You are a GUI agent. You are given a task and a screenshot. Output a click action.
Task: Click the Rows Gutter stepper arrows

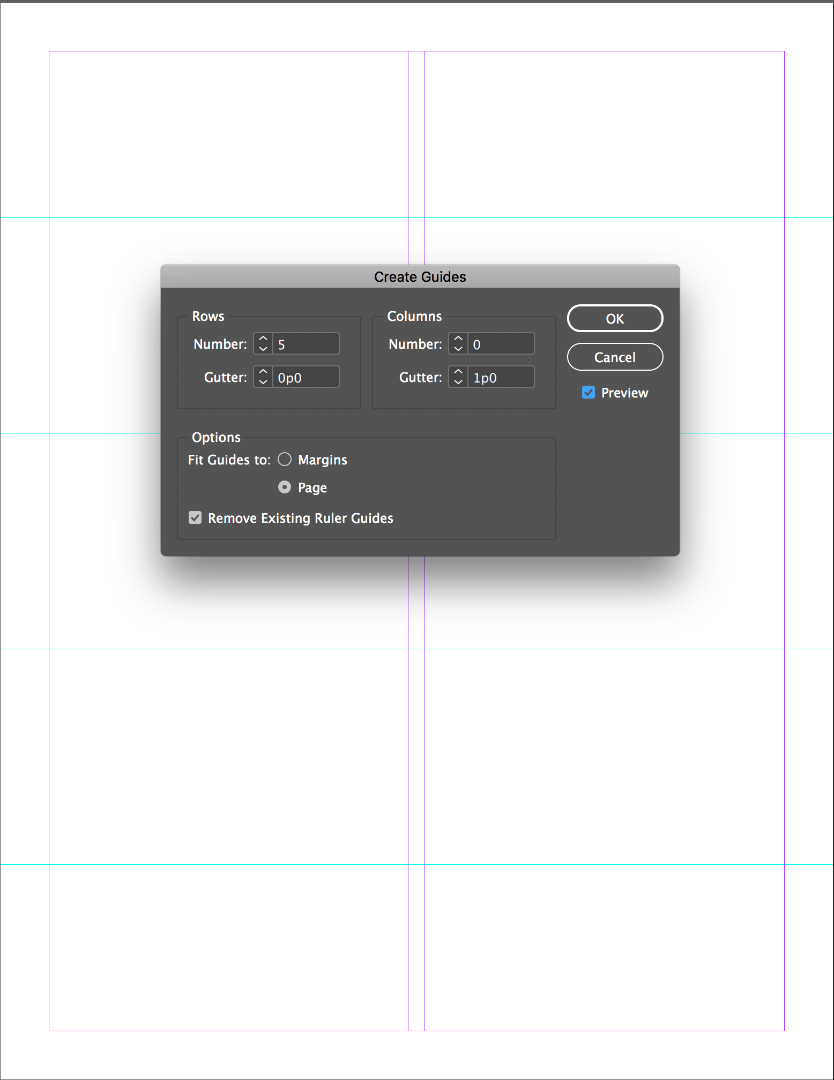263,377
